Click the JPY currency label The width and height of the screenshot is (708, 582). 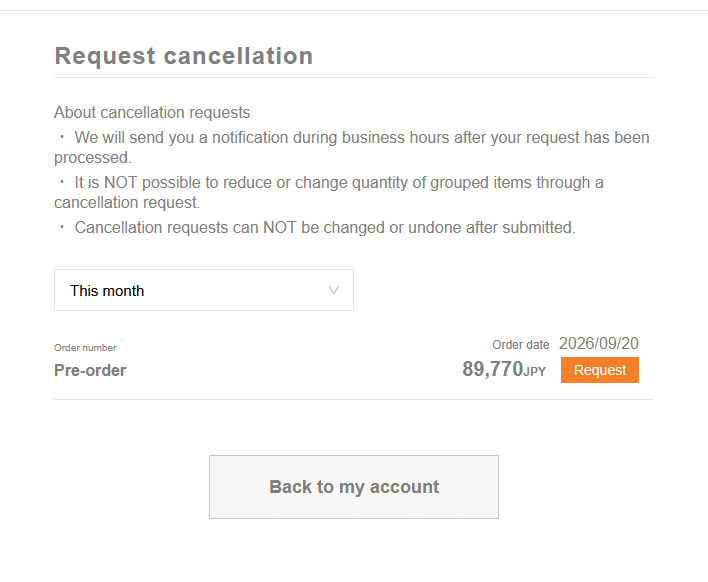pyautogui.click(x=535, y=372)
